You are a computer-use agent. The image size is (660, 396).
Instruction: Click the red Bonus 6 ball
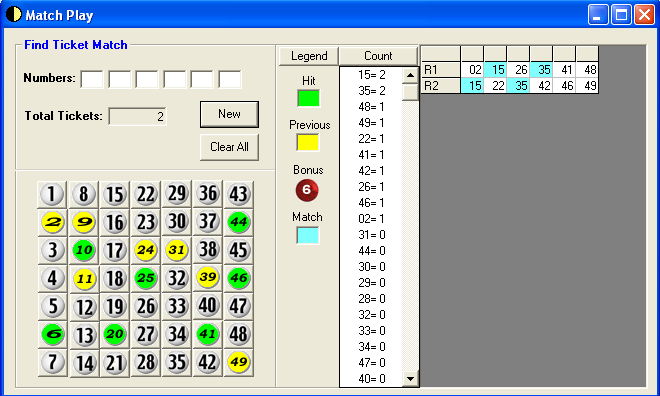[x=307, y=190]
